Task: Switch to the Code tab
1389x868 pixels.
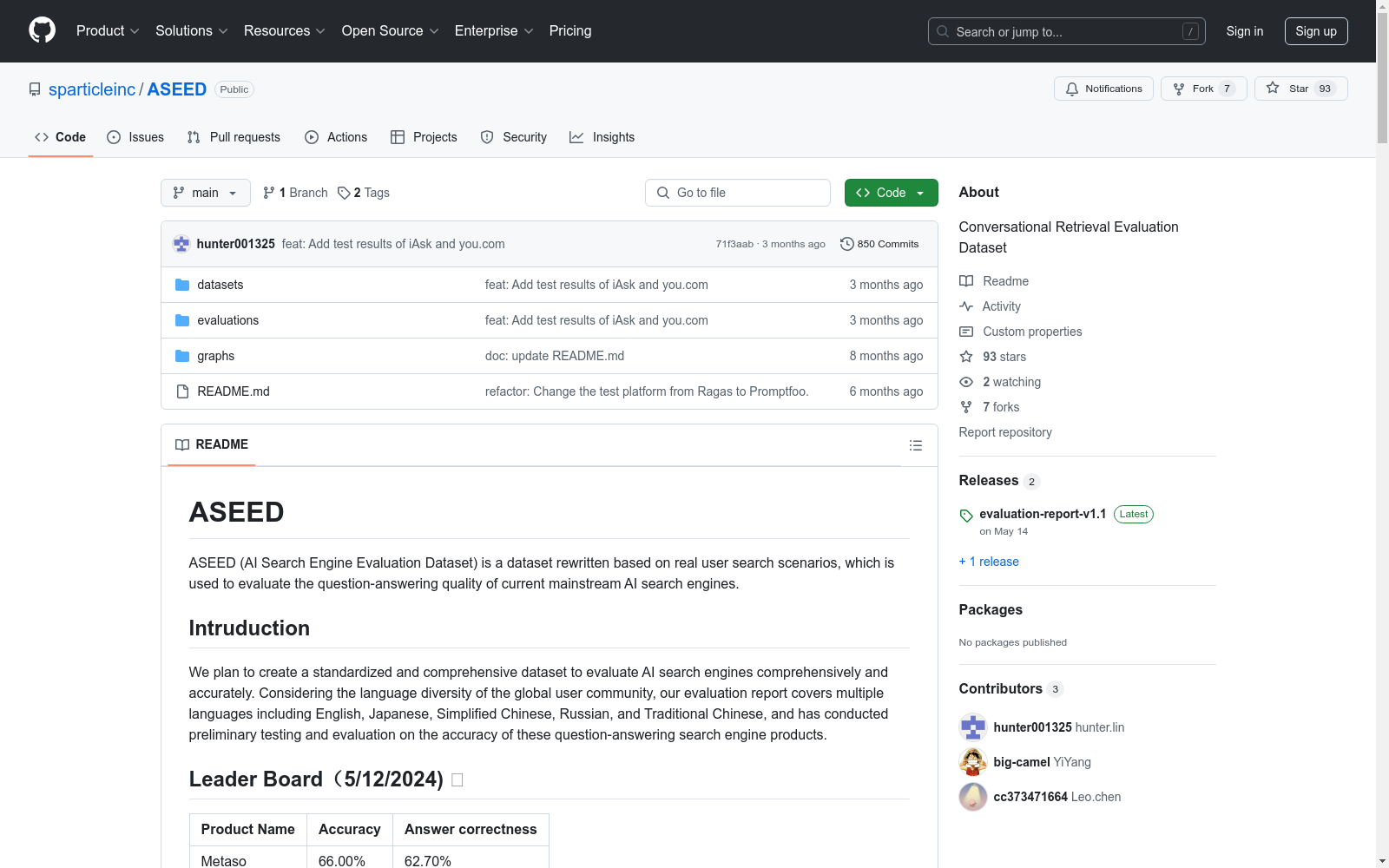Action: (61, 137)
